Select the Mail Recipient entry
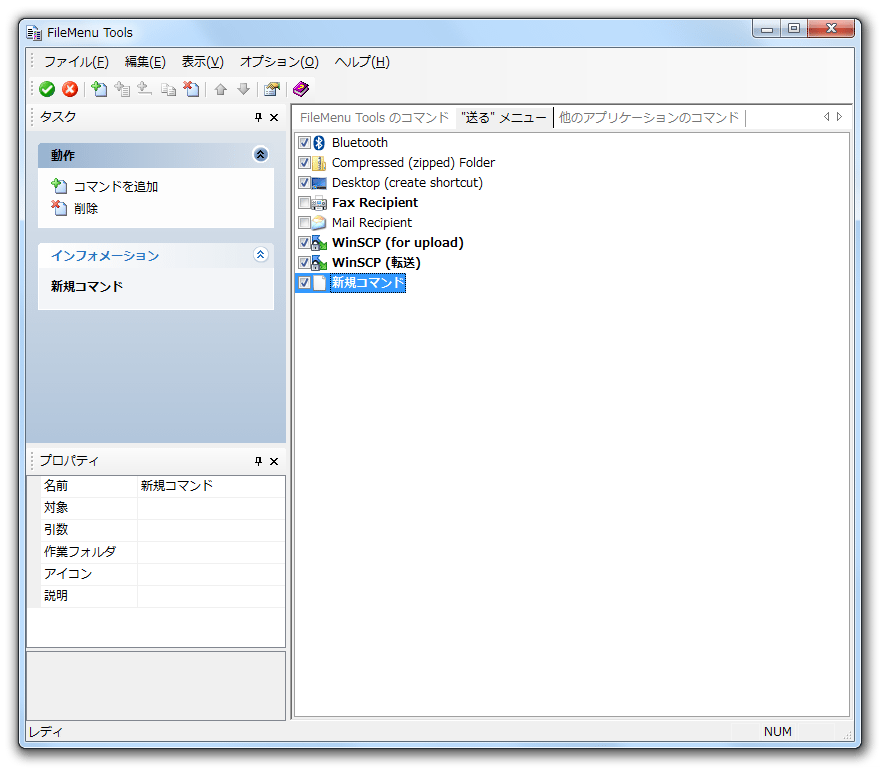The width and height of the screenshot is (884, 770). pyautogui.click(x=372, y=223)
